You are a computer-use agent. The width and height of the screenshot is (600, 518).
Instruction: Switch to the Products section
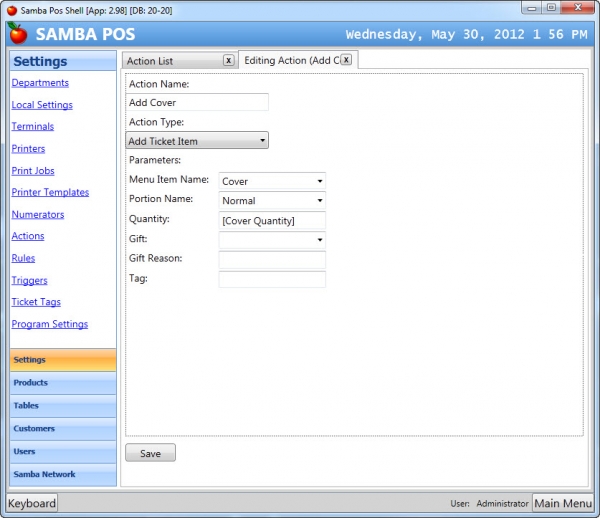pos(63,383)
